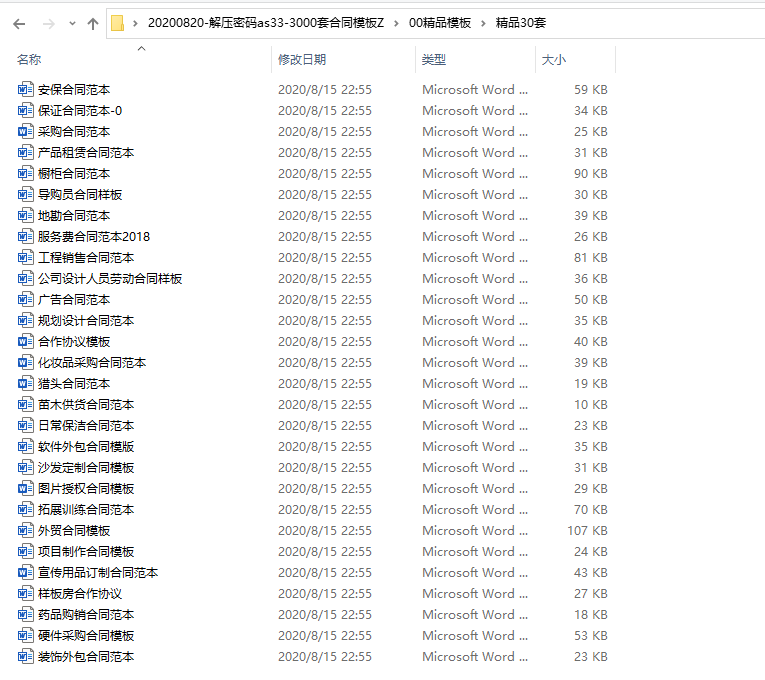Image resolution: width=765 pixels, height=680 pixels.
Task: Select file name 药品购销合同范本
Action: tap(86, 614)
